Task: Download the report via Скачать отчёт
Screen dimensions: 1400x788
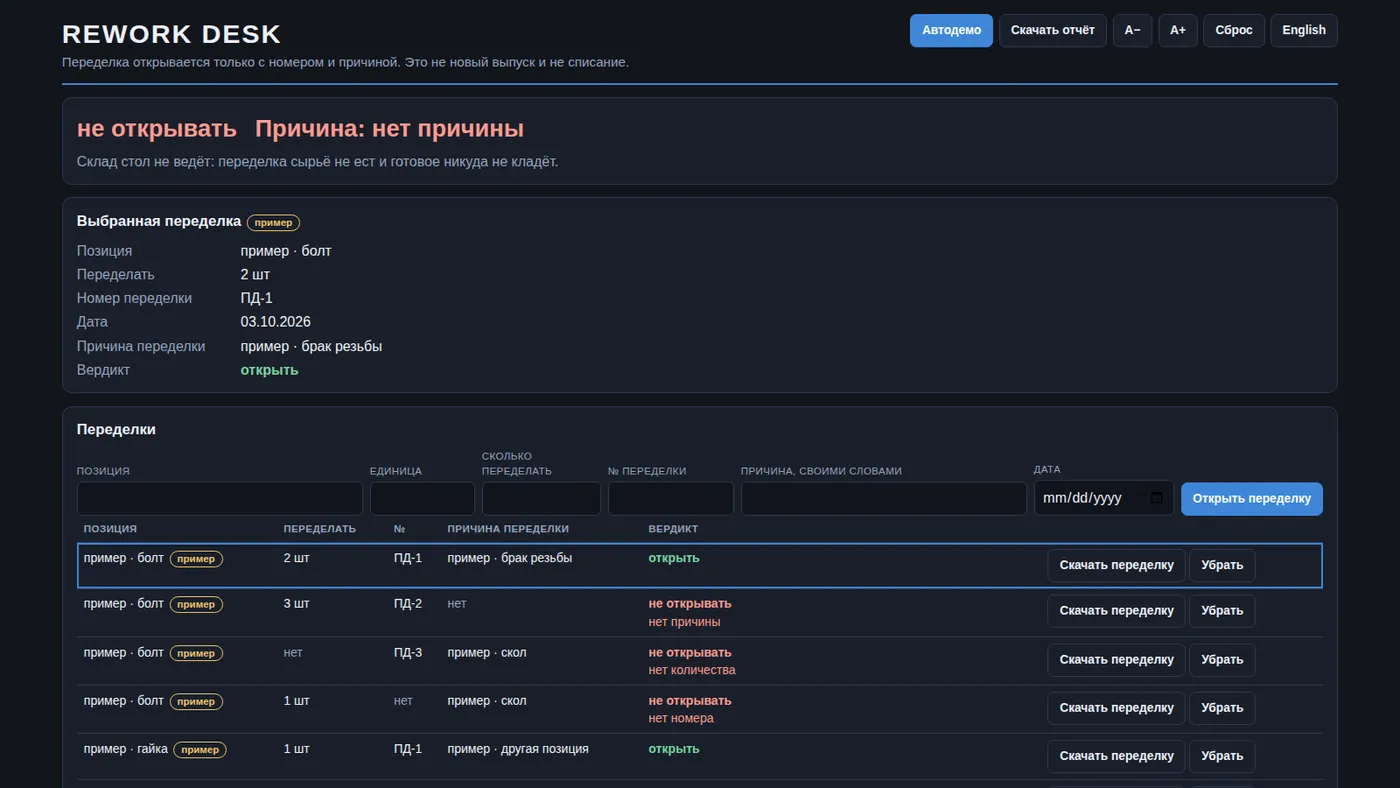Action: coord(1053,30)
